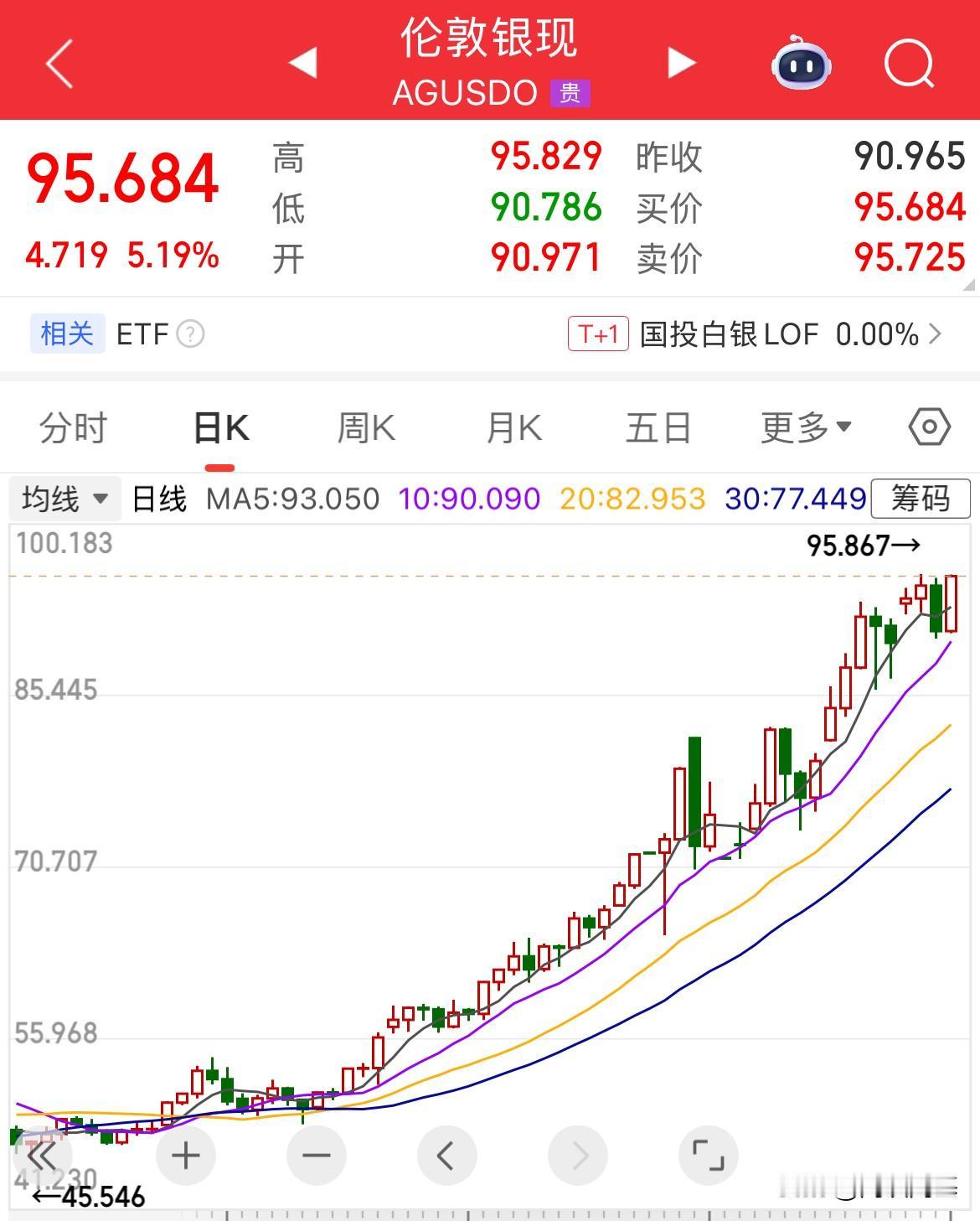This screenshot has height=1221, width=980.
Task: Click the 相关 ETF link
Action: (67, 334)
